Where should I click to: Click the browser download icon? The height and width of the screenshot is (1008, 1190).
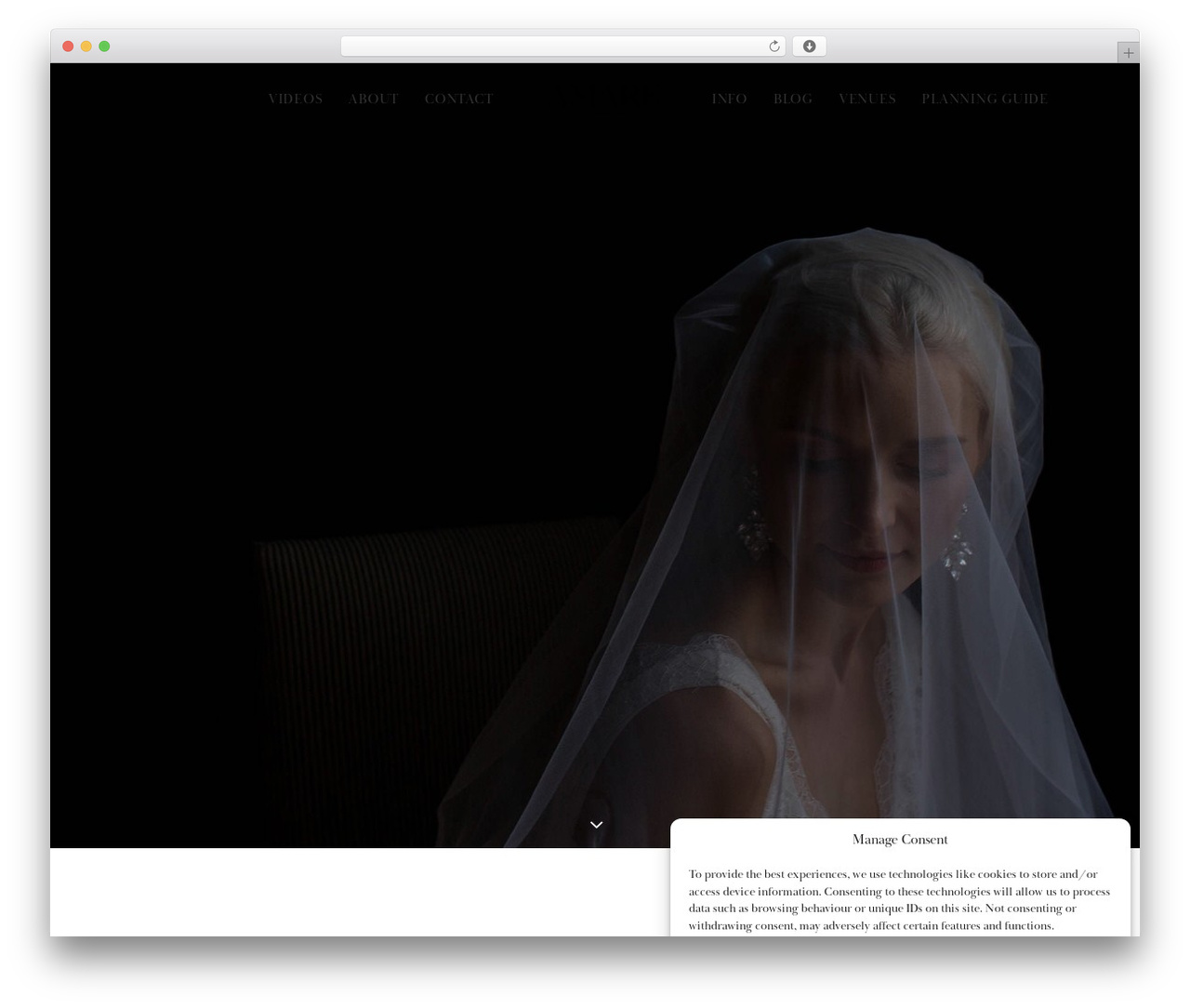[x=809, y=46]
